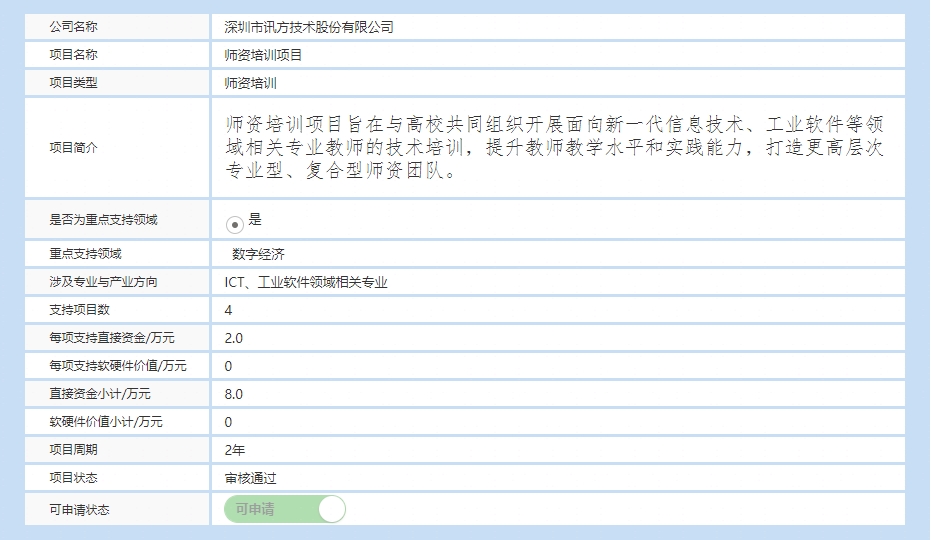Click the 是否为重点支持领域 label
The image size is (931, 540).
(103, 220)
